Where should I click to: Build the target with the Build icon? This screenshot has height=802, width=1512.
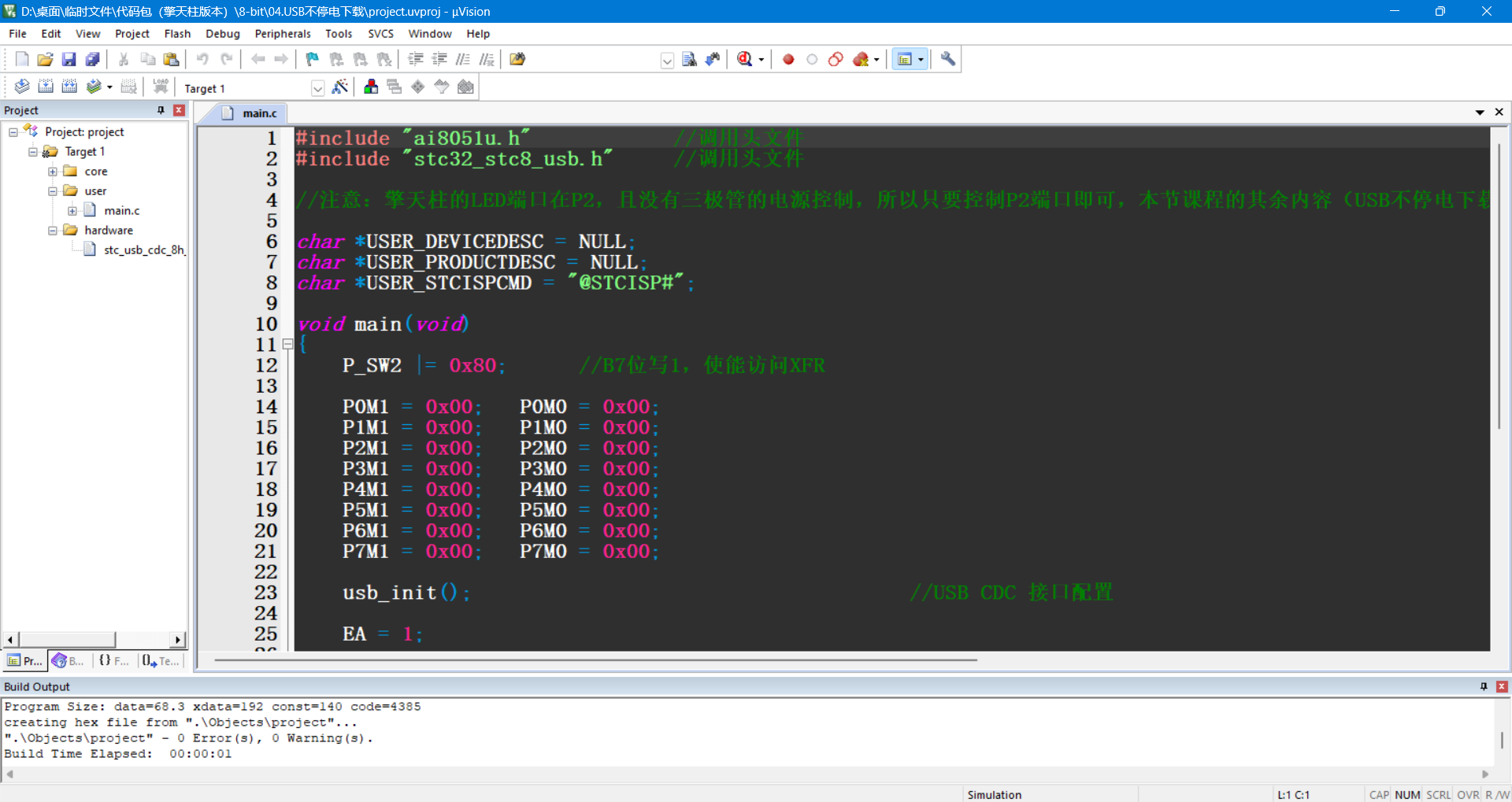(46, 87)
